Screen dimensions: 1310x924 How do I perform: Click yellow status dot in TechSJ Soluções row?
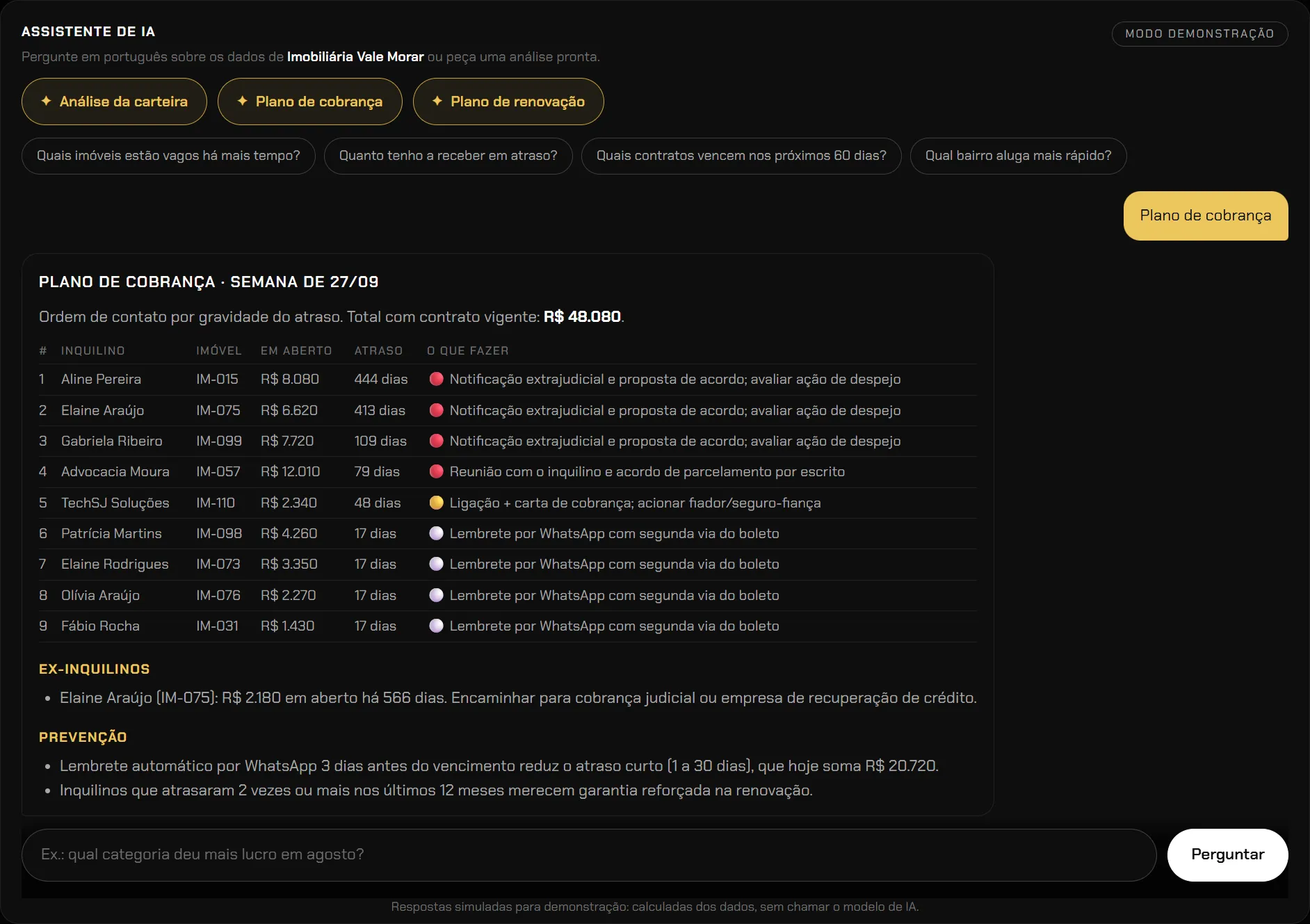pyautogui.click(x=437, y=503)
